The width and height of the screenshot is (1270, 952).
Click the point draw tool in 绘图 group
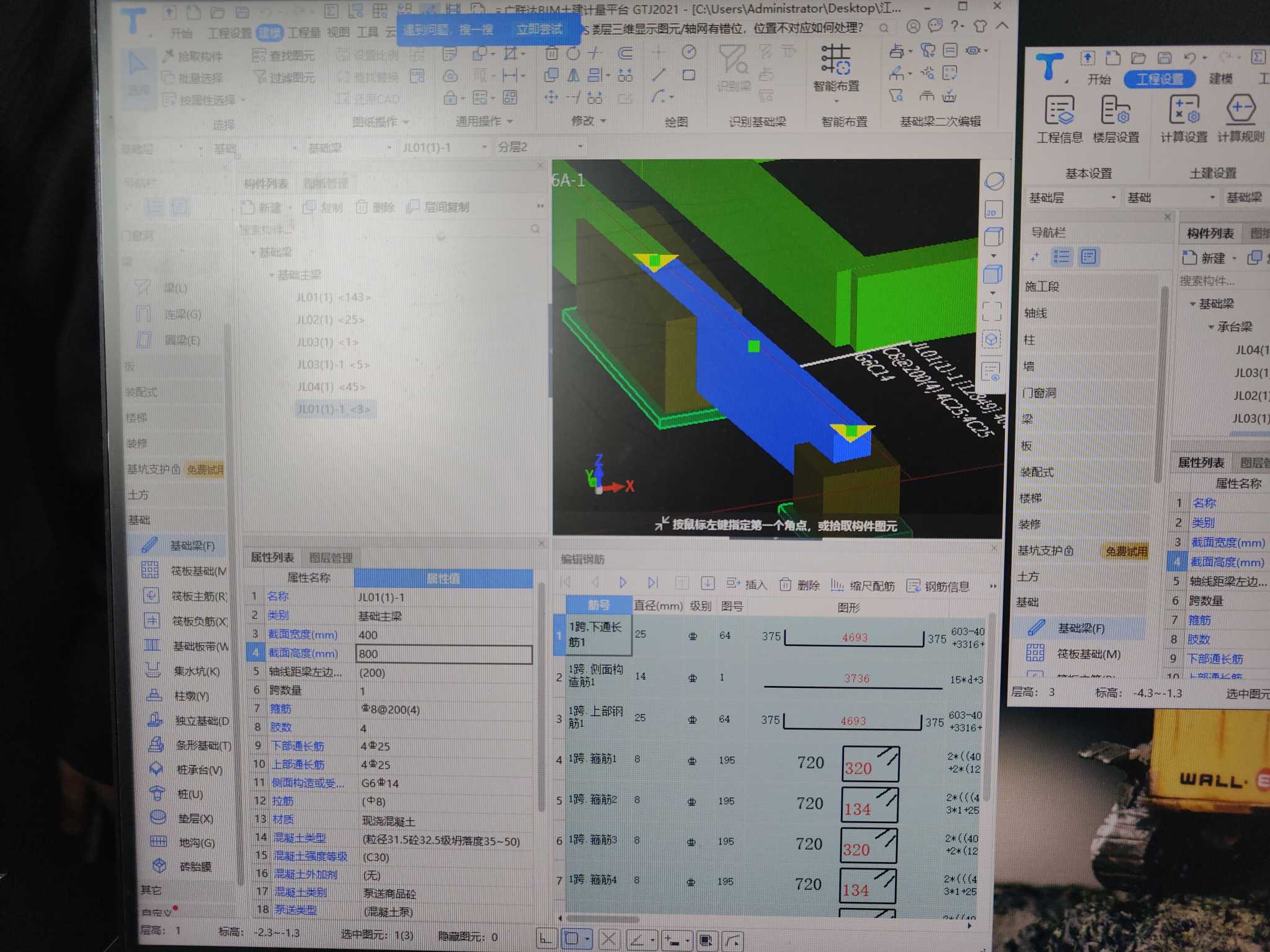659,53
